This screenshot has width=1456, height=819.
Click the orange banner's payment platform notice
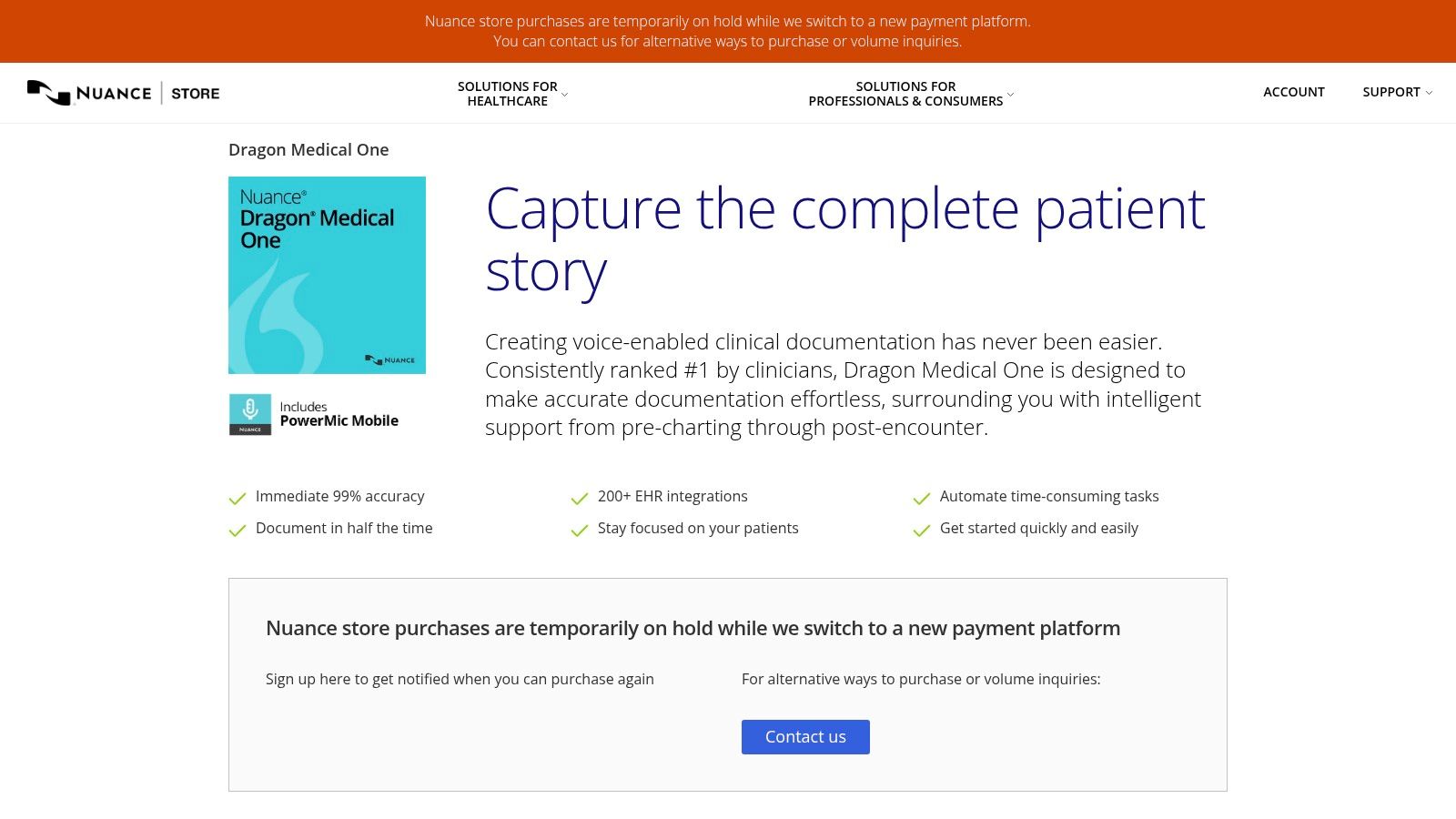click(x=728, y=31)
